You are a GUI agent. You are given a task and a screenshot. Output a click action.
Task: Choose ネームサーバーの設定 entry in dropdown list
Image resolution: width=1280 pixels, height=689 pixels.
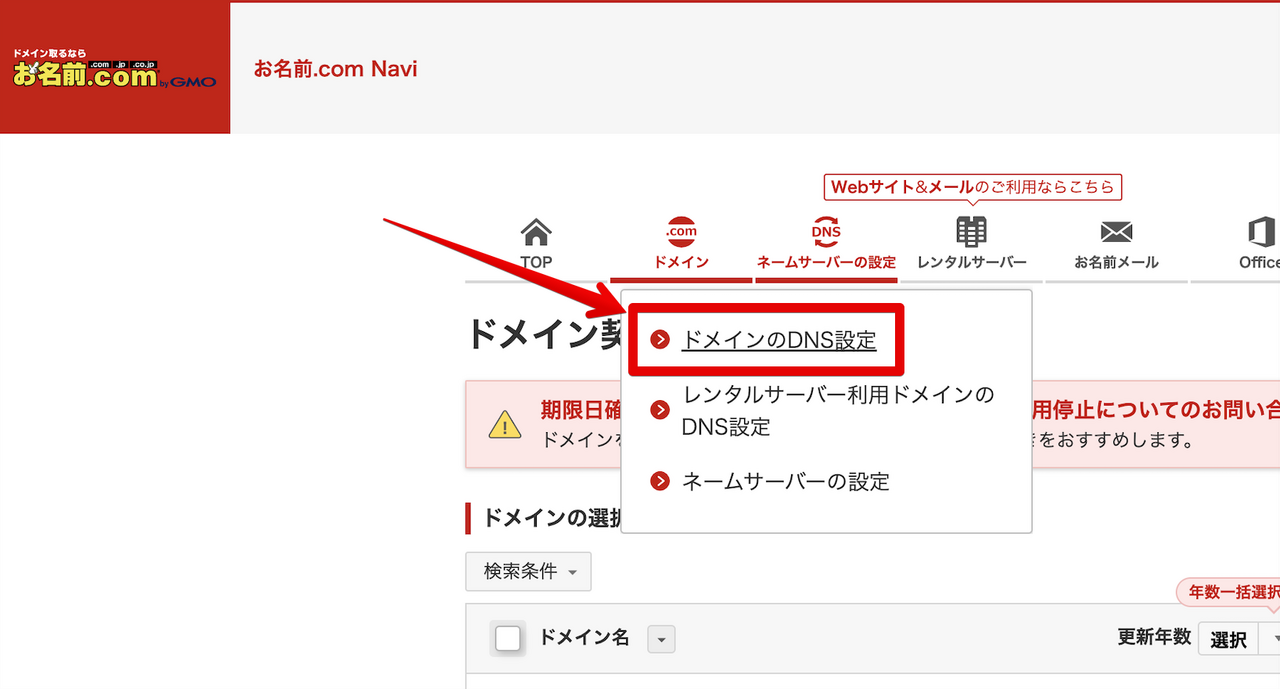(x=785, y=481)
